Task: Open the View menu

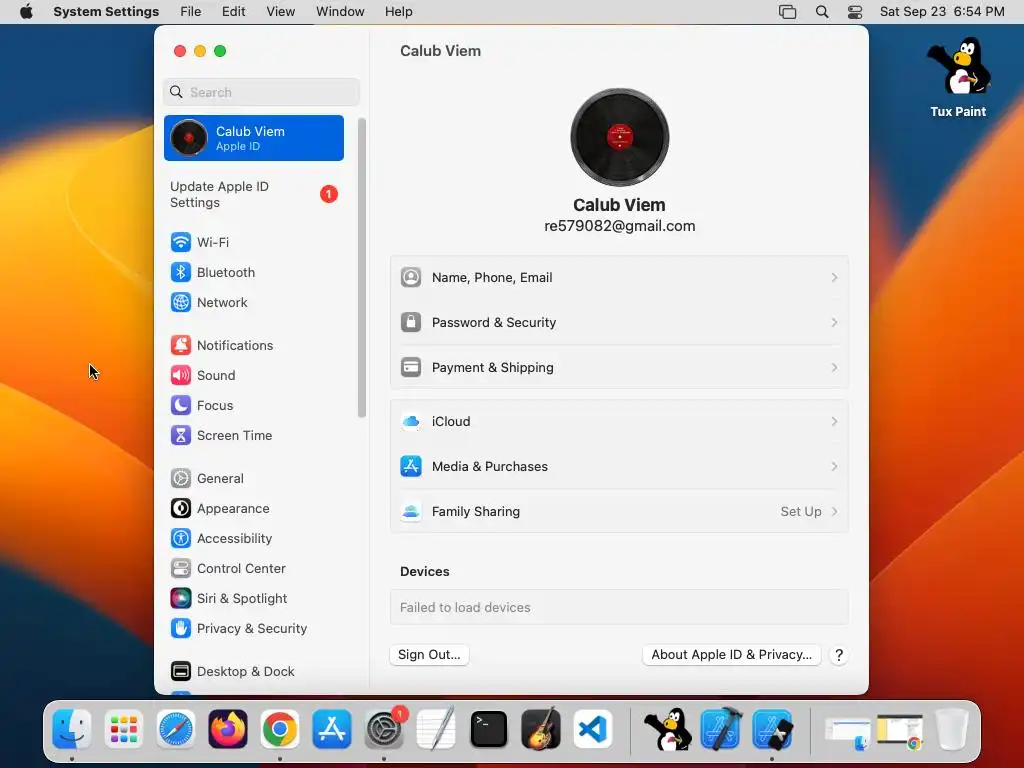Action: click(x=281, y=12)
